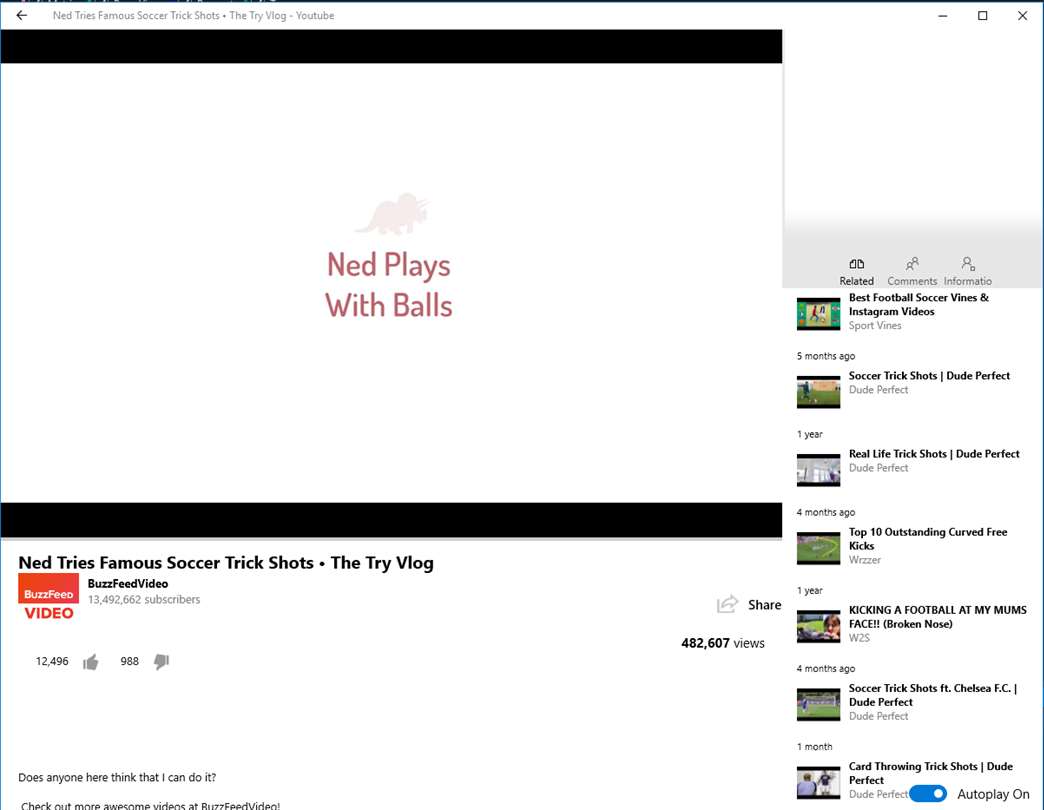Click thumbnail of KICKING A FOOTBALL video
The width and height of the screenshot is (1044, 810).
coord(818,626)
